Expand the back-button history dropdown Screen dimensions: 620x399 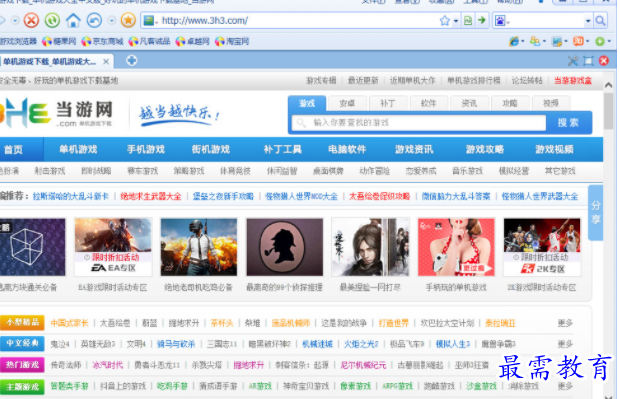(15, 20)
